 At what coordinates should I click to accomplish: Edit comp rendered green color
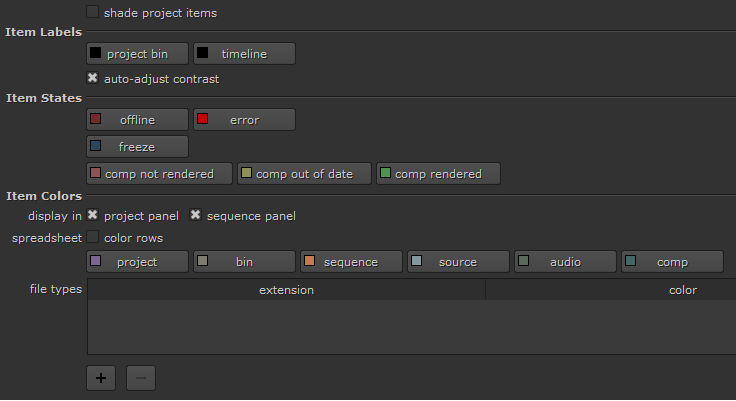pyautogui.click(x=438, y=174)
